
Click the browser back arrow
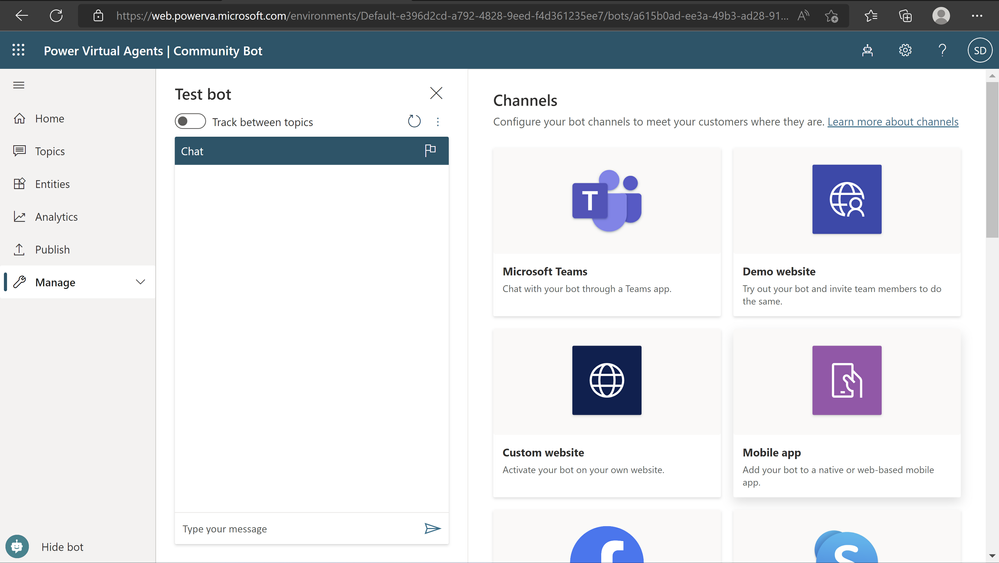pos(22,16)
